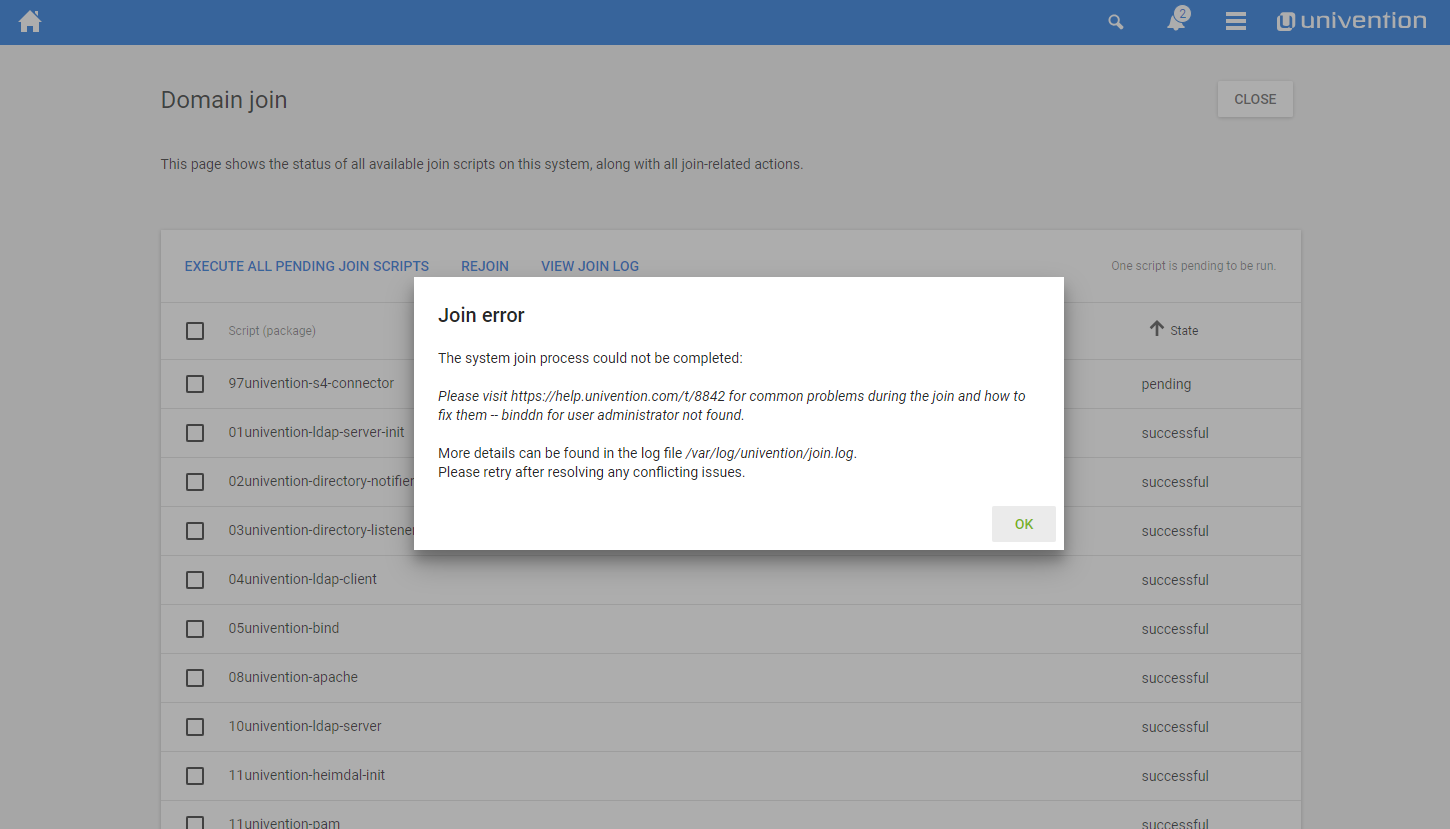1450x829 pixels.
Task: Click the /var/log/univention/join.log path text
Action: coord(770,453)
